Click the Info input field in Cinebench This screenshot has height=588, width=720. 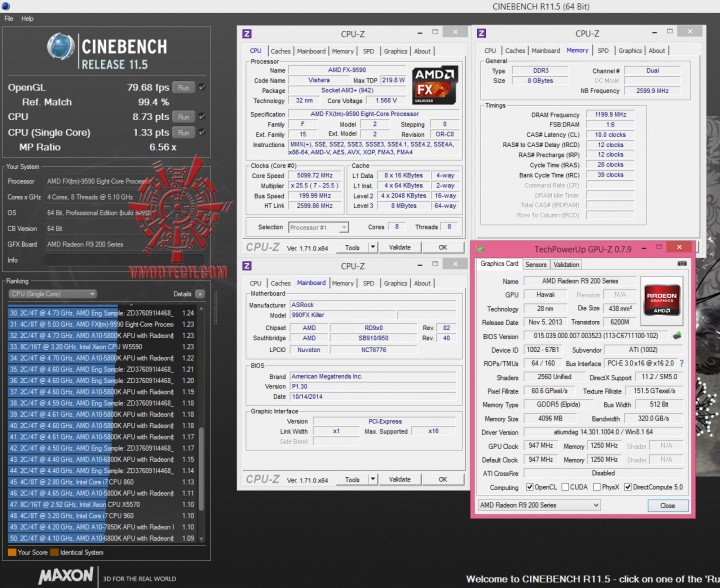tap(124, 260)
